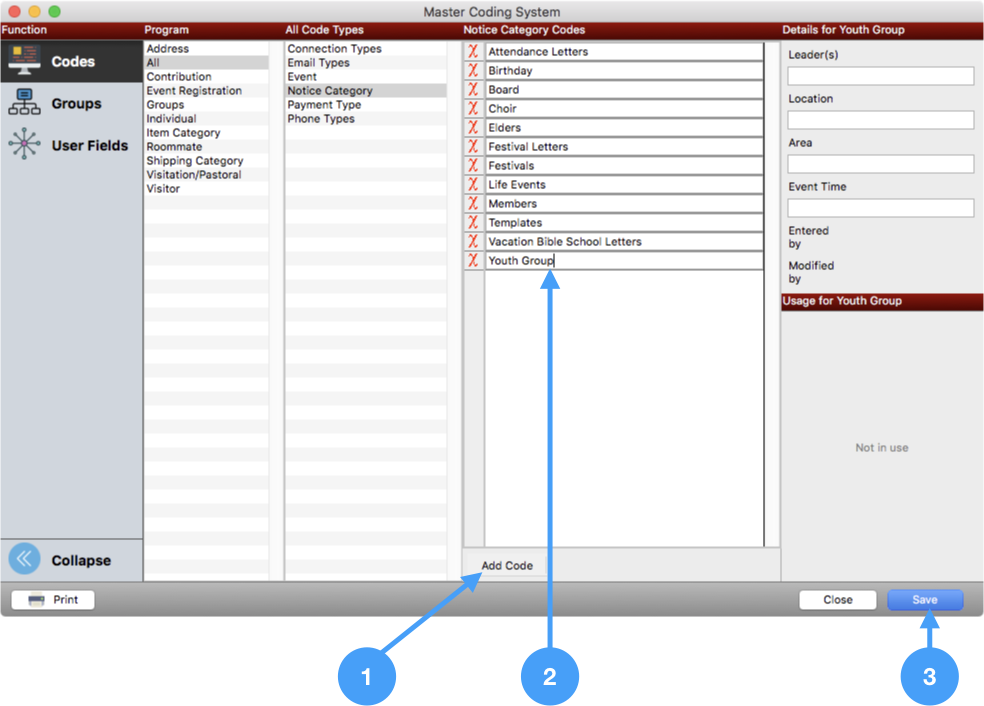Click the Close button
The image size is (984, 706).
[838, 600]
